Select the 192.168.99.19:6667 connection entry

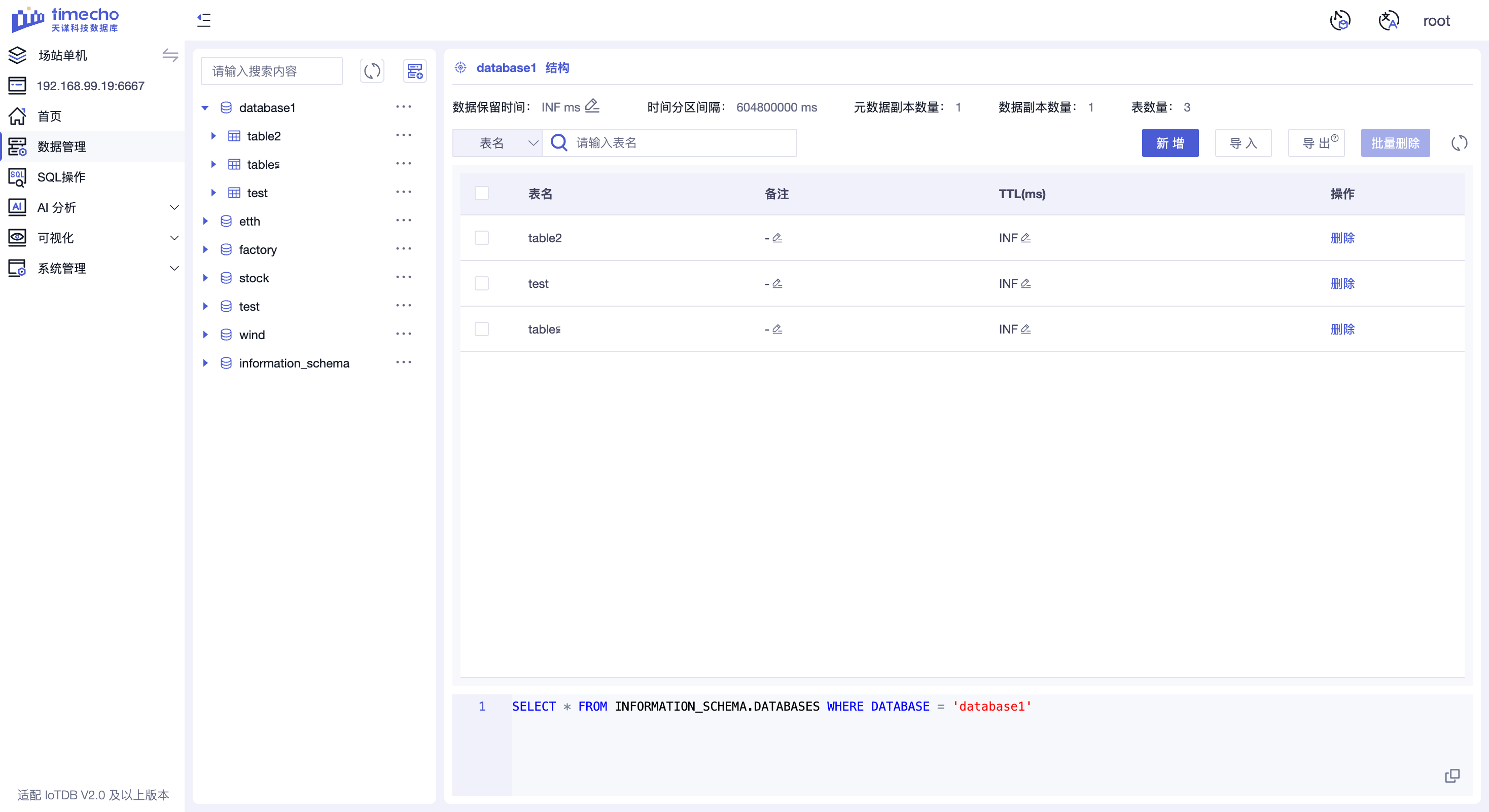[90, 86]
